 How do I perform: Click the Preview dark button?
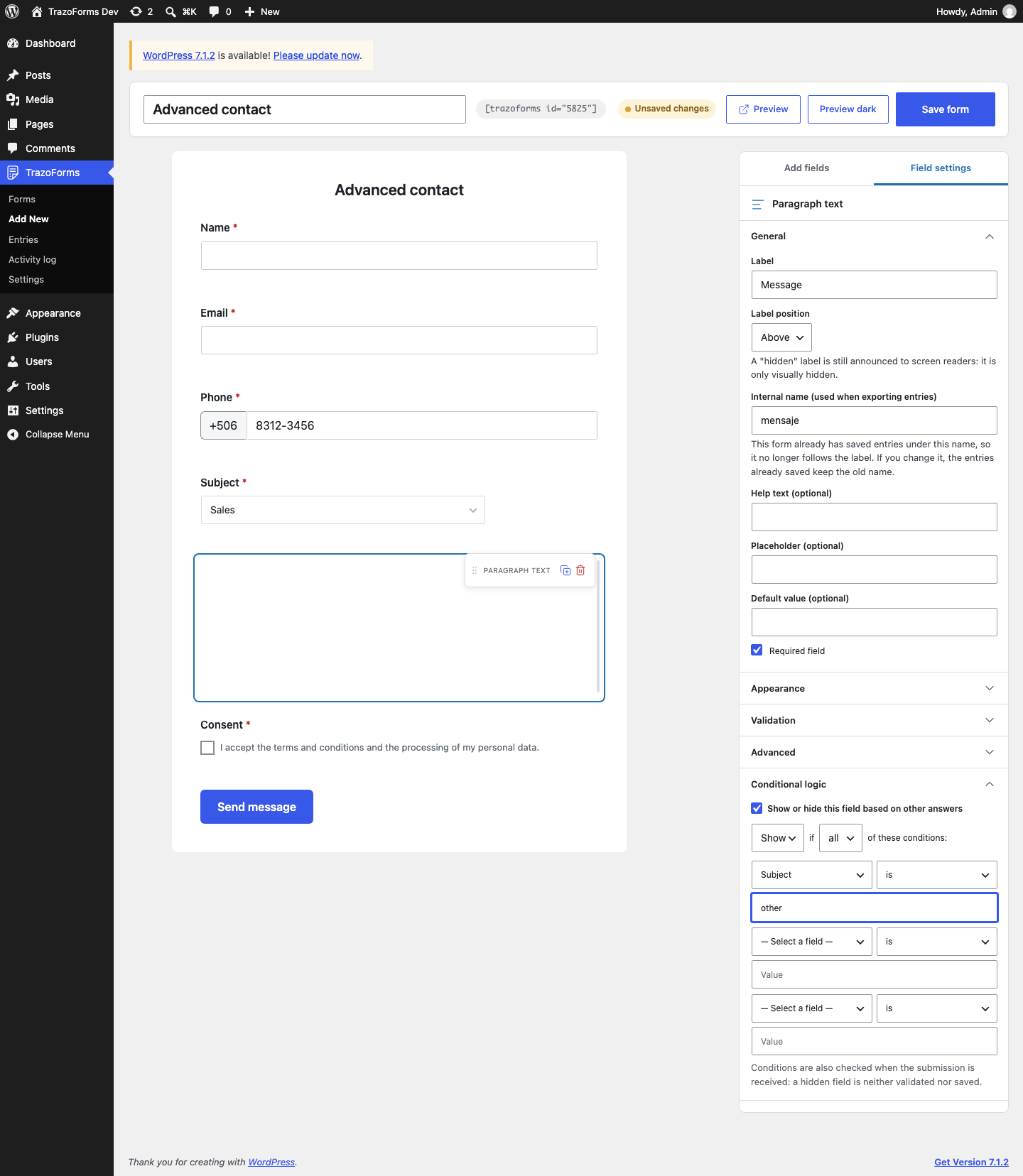(848, 109)
